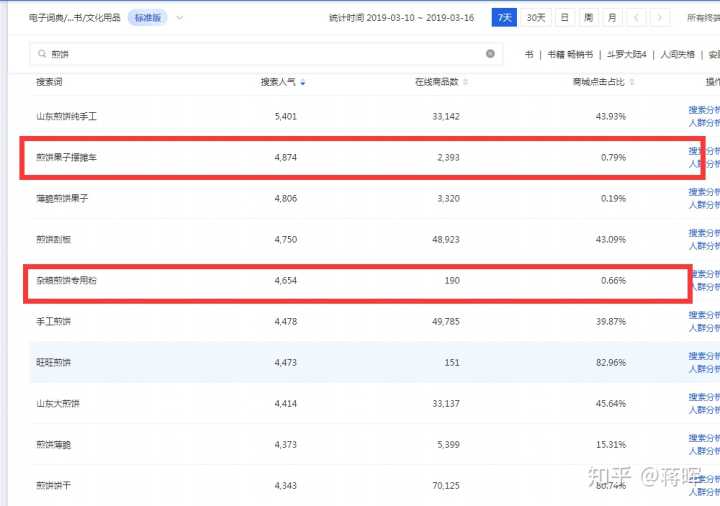This screenshot has width=720, height=506.
Task: Open the 电子词典/文化用品 category selector
Action: (x=76, y=18)
